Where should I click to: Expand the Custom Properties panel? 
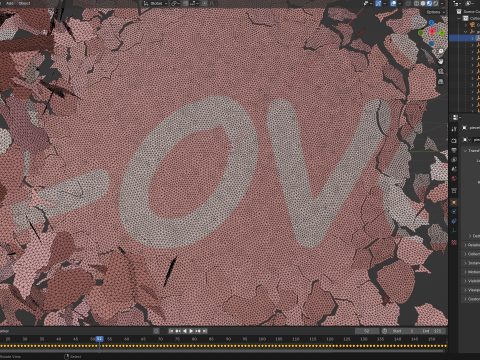tap(465, 299)
